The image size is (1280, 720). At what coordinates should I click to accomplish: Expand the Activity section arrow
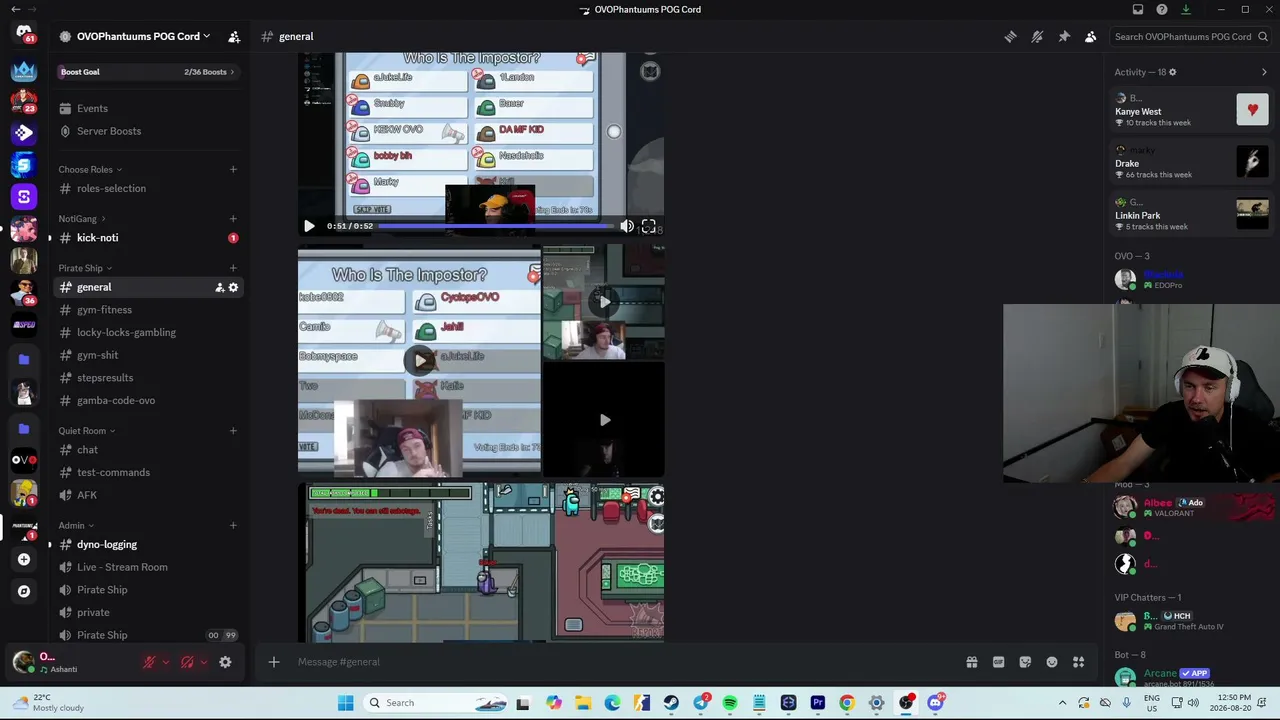[1264, 72]
